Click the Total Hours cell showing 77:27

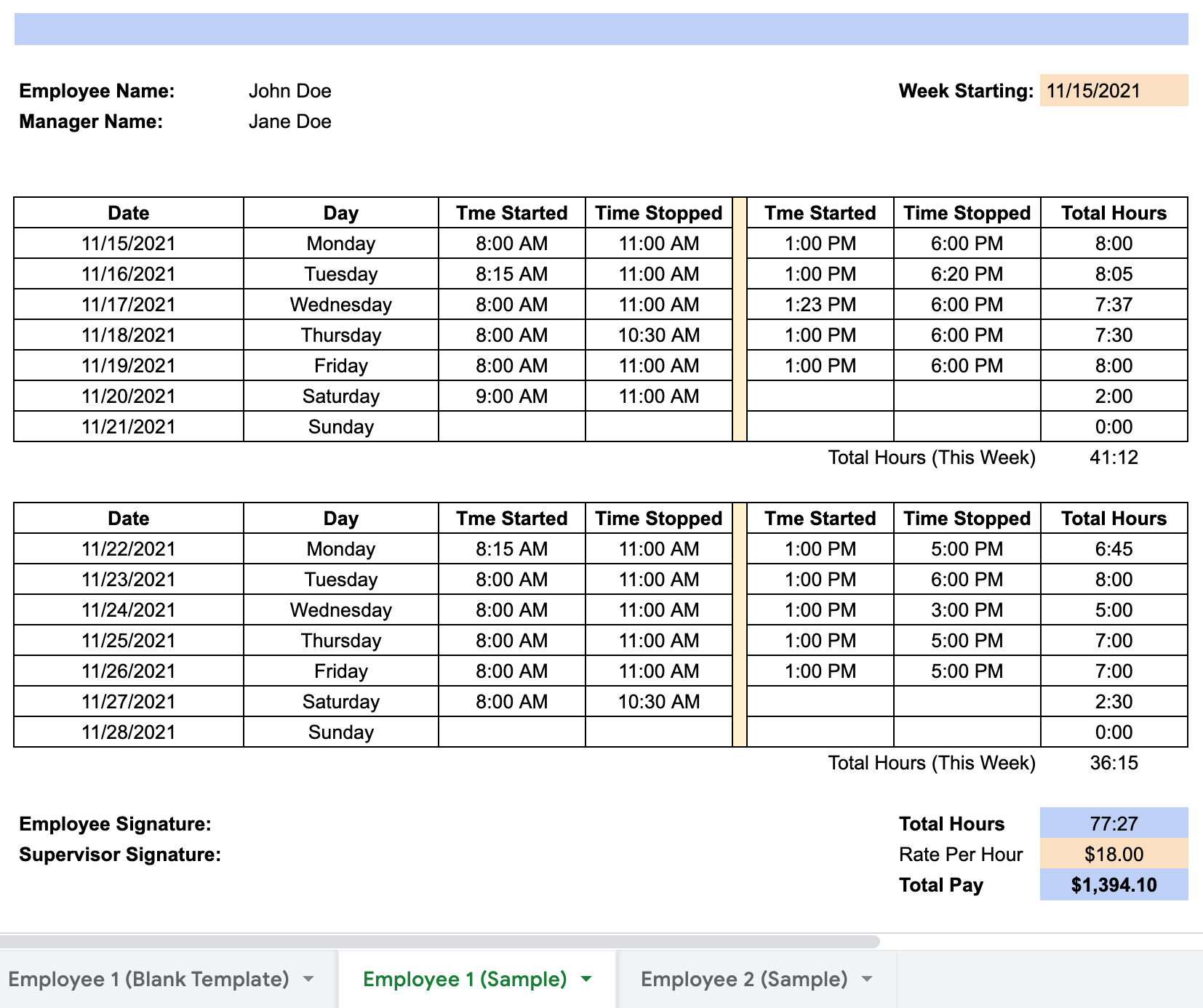click(x=1114, y=823)
